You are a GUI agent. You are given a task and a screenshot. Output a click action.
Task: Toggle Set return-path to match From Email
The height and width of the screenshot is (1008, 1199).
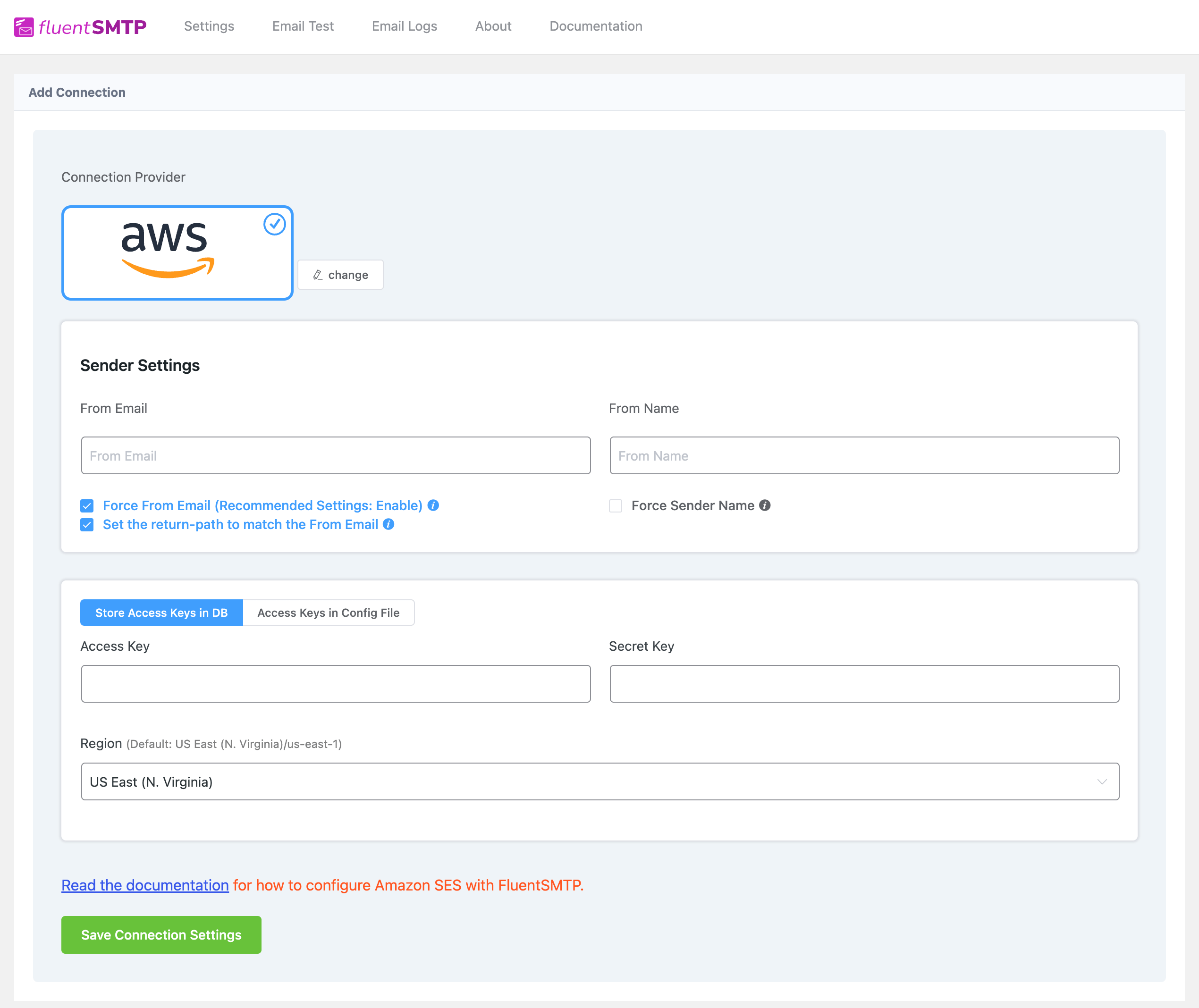coord(87,524)
